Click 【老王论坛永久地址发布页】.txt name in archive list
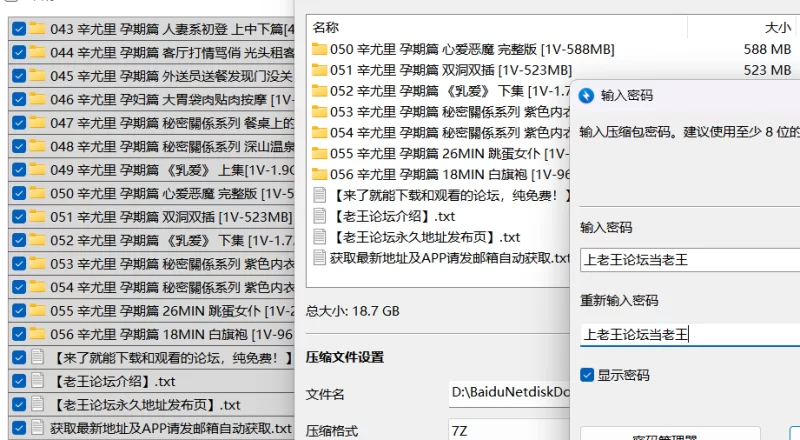This screenshot has width=800, height=440. tap(425, 237)
